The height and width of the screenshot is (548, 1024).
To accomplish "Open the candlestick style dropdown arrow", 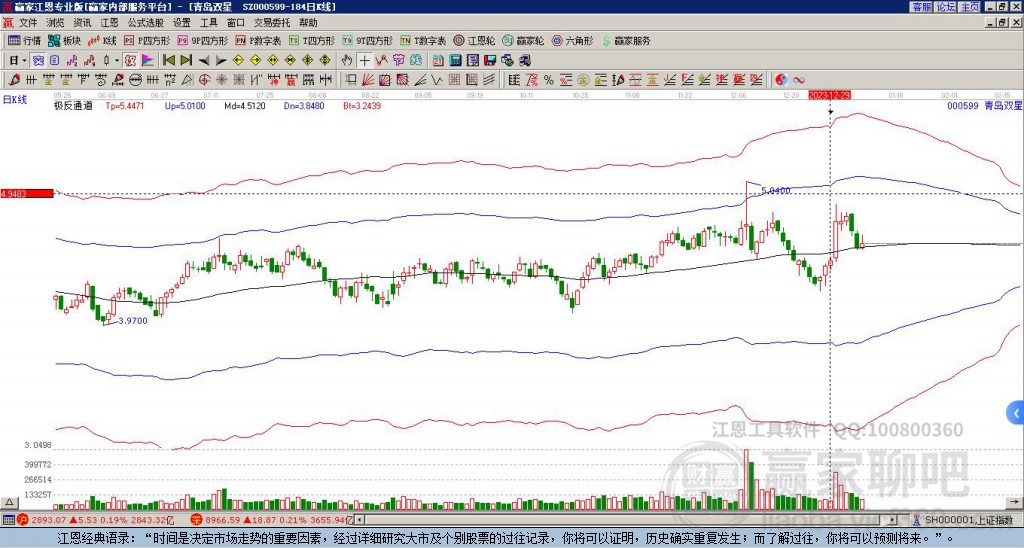I will 117,61.
